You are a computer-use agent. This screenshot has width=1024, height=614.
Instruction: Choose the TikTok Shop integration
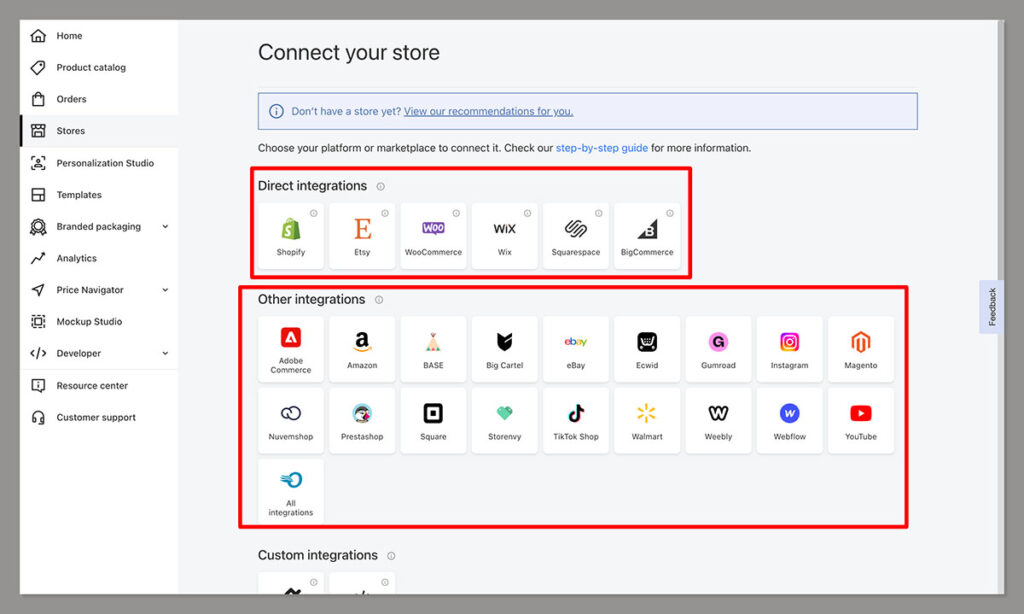[575, 421]
